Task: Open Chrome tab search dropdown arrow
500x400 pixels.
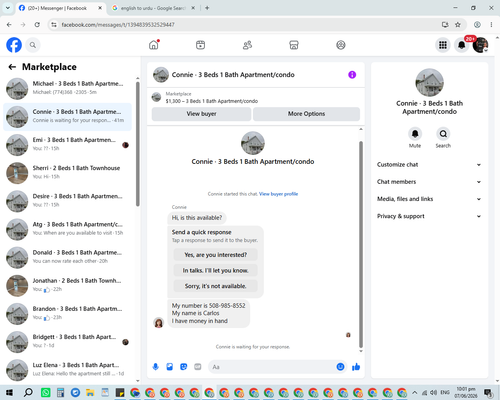Action: 8,8
